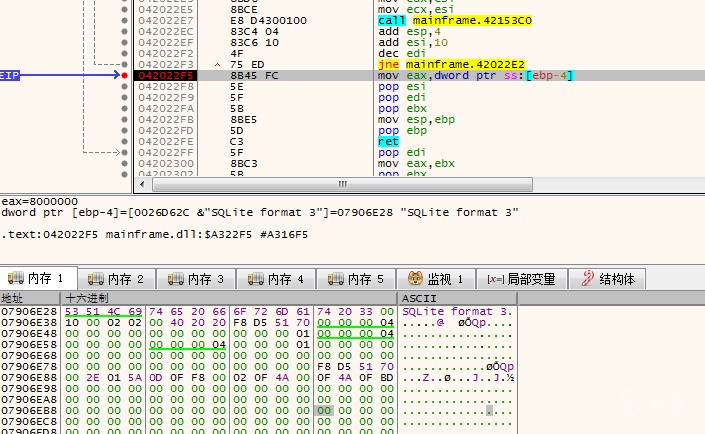Click the add esp,4 instruction
This screenshot has height=434, width=705.
(x=409, y=31)
